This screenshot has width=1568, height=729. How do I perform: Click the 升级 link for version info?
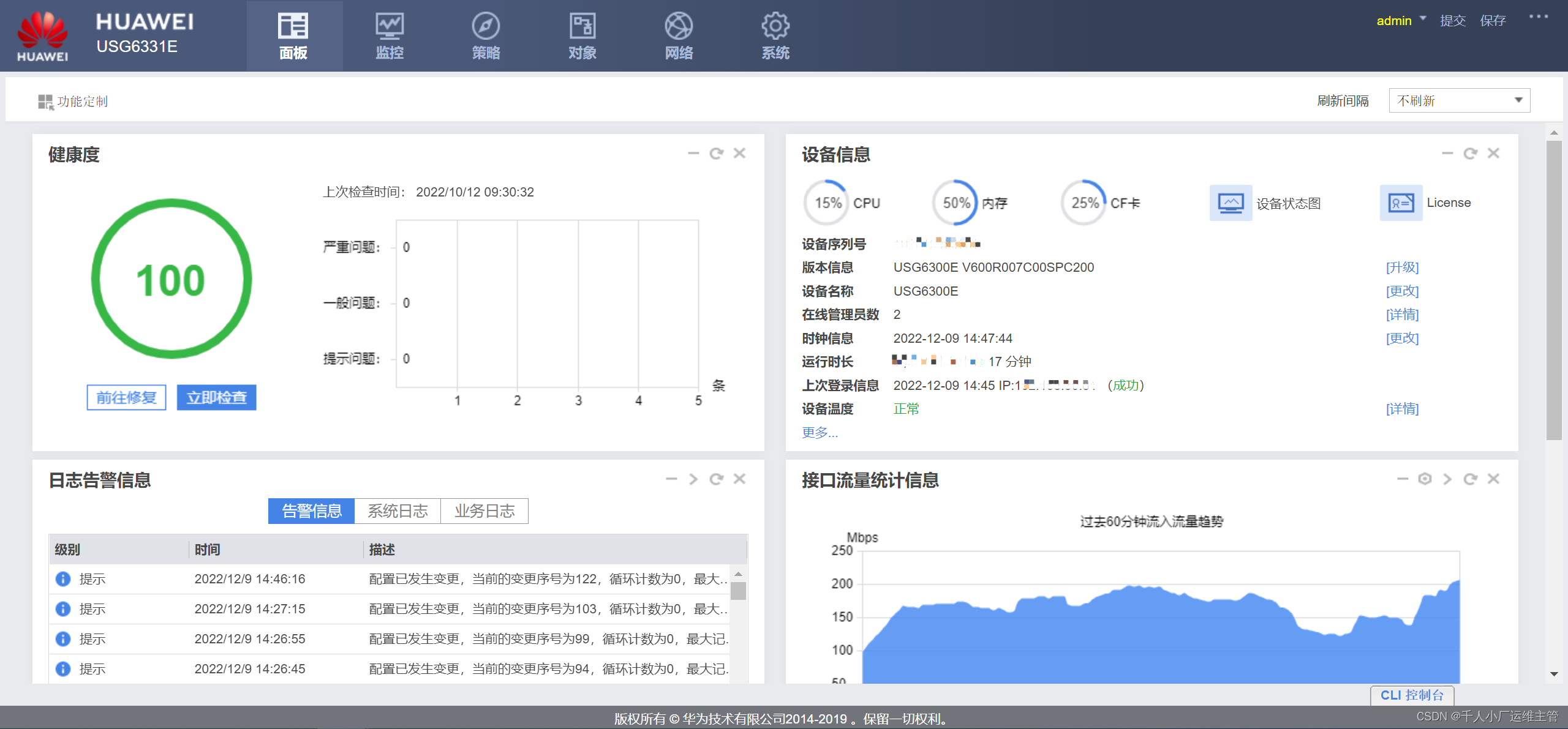(x=1402, y=267)
